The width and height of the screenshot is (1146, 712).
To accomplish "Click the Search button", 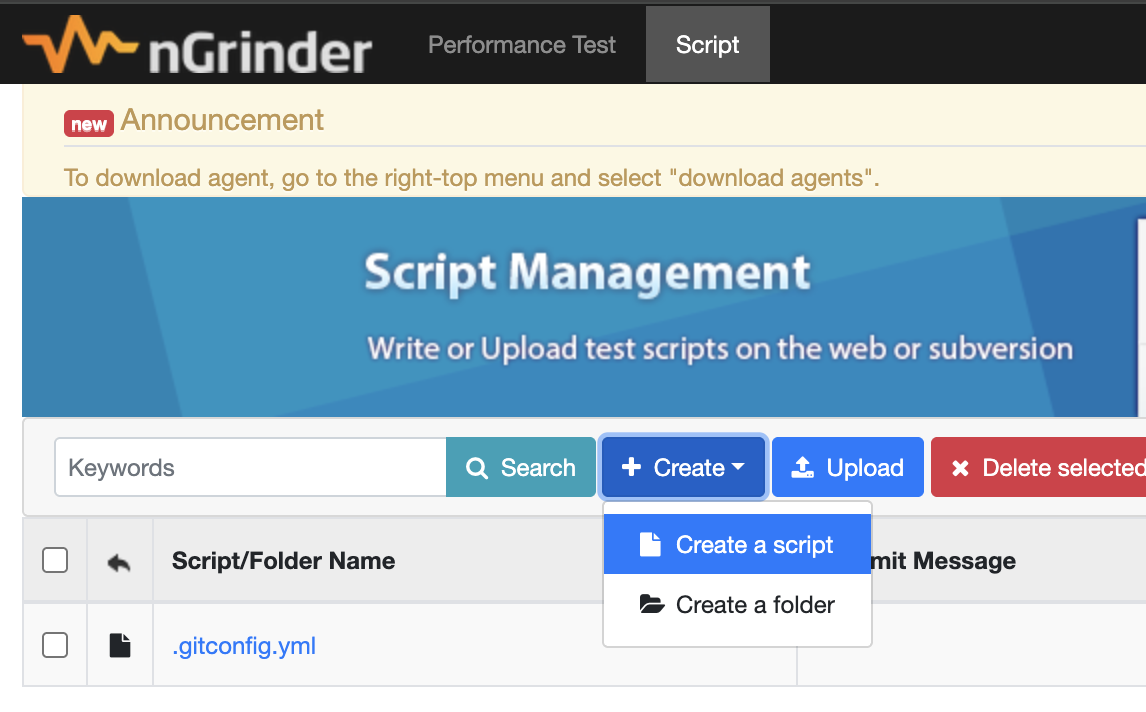I will tap(521, 467).
